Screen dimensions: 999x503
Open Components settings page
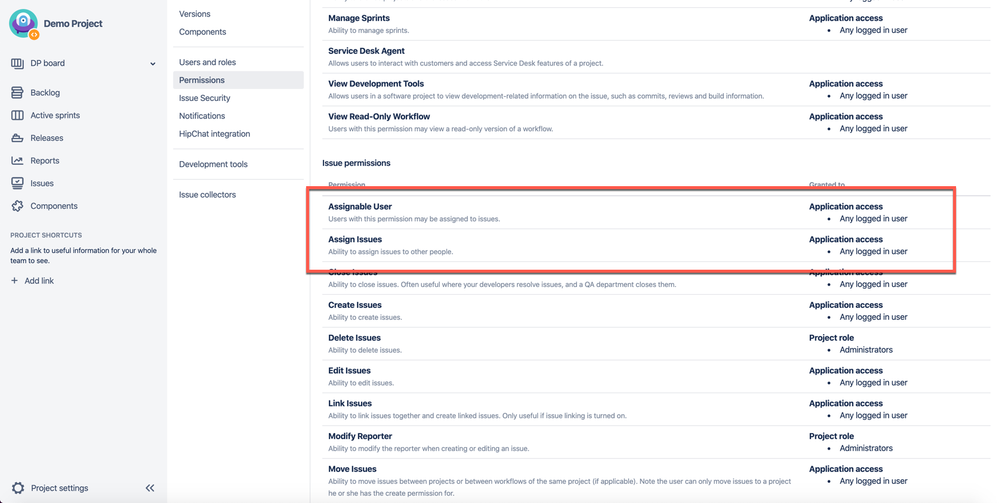click(202, 32)
